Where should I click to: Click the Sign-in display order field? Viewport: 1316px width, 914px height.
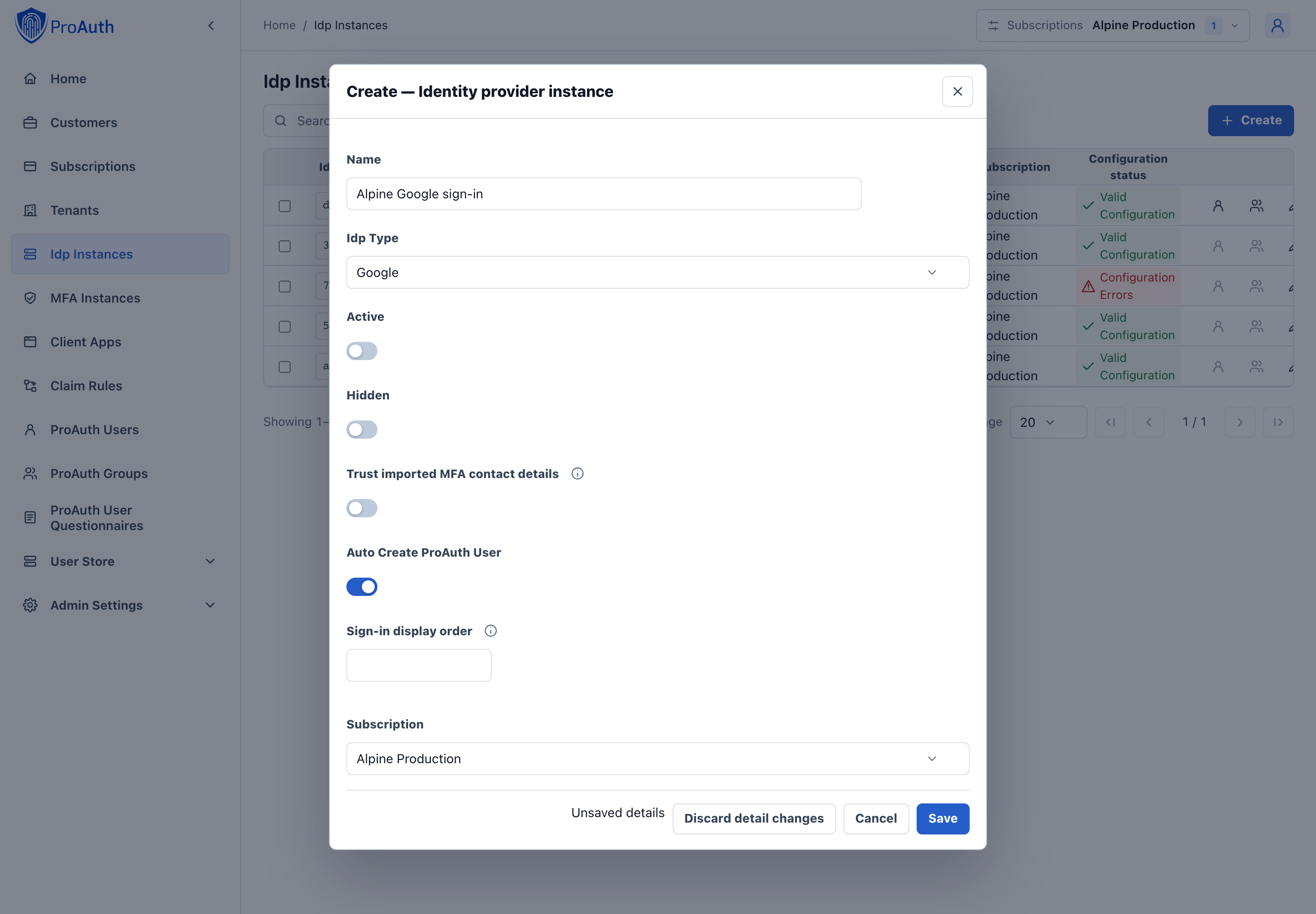point(419,665)
